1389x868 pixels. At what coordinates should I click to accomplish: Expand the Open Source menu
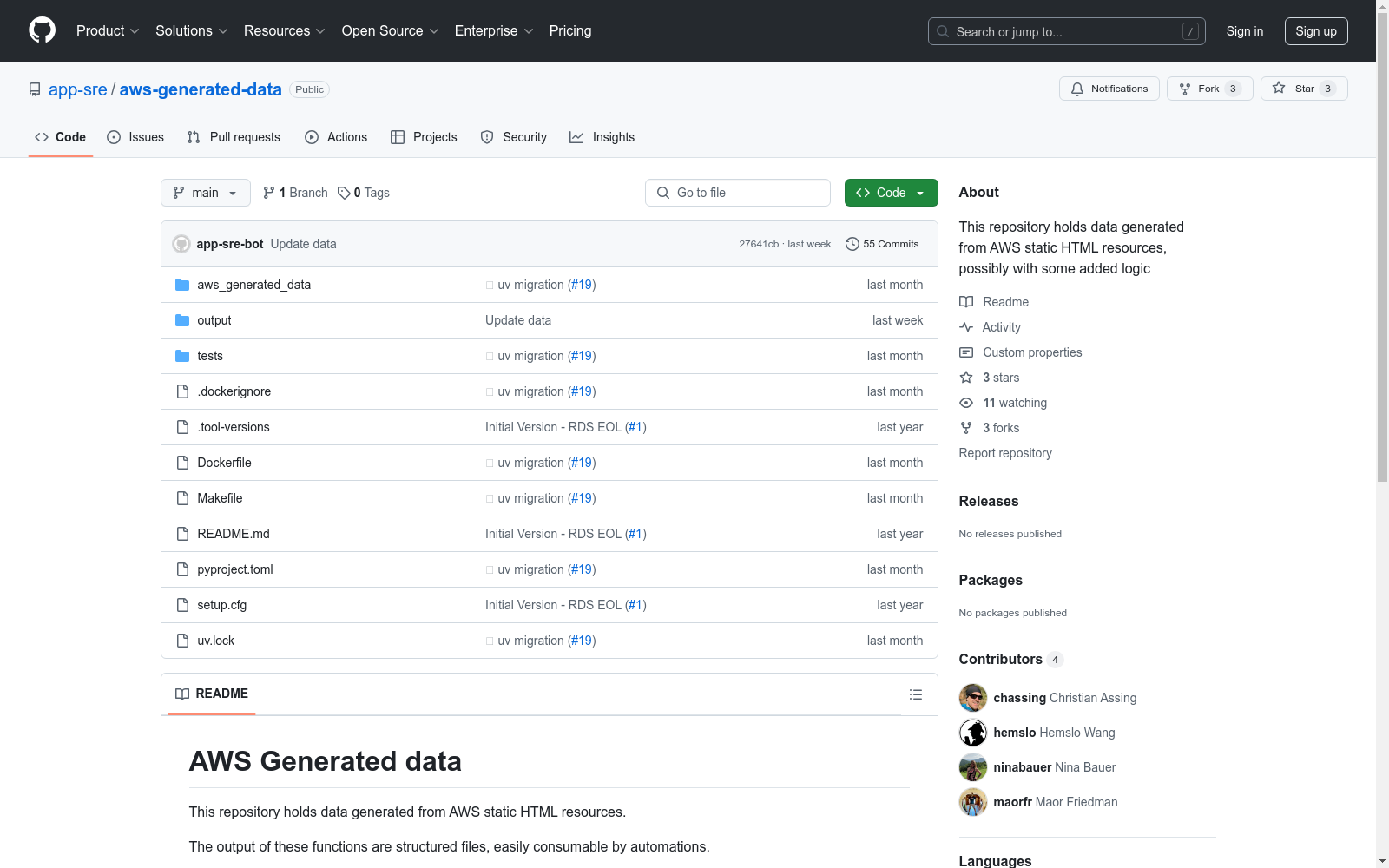click(391, 31)
